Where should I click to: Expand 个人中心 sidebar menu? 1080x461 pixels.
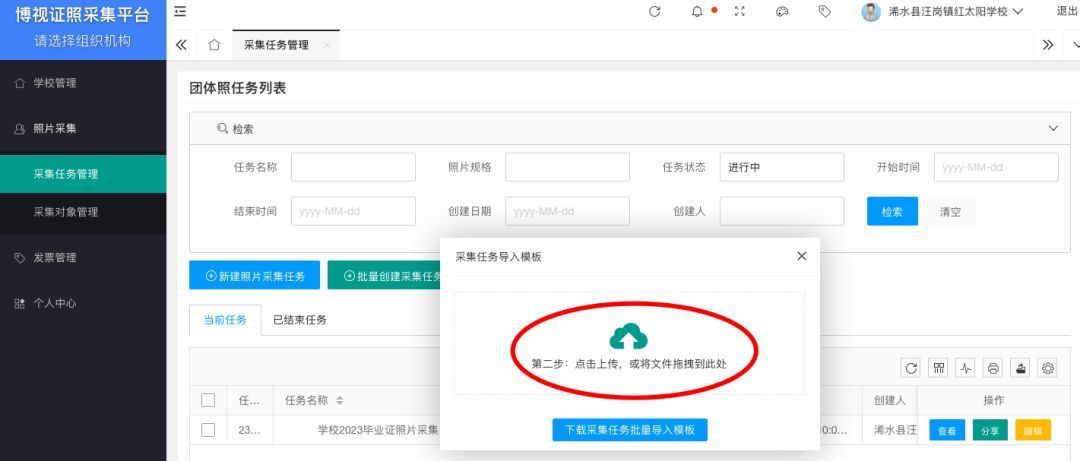point(83,303)
